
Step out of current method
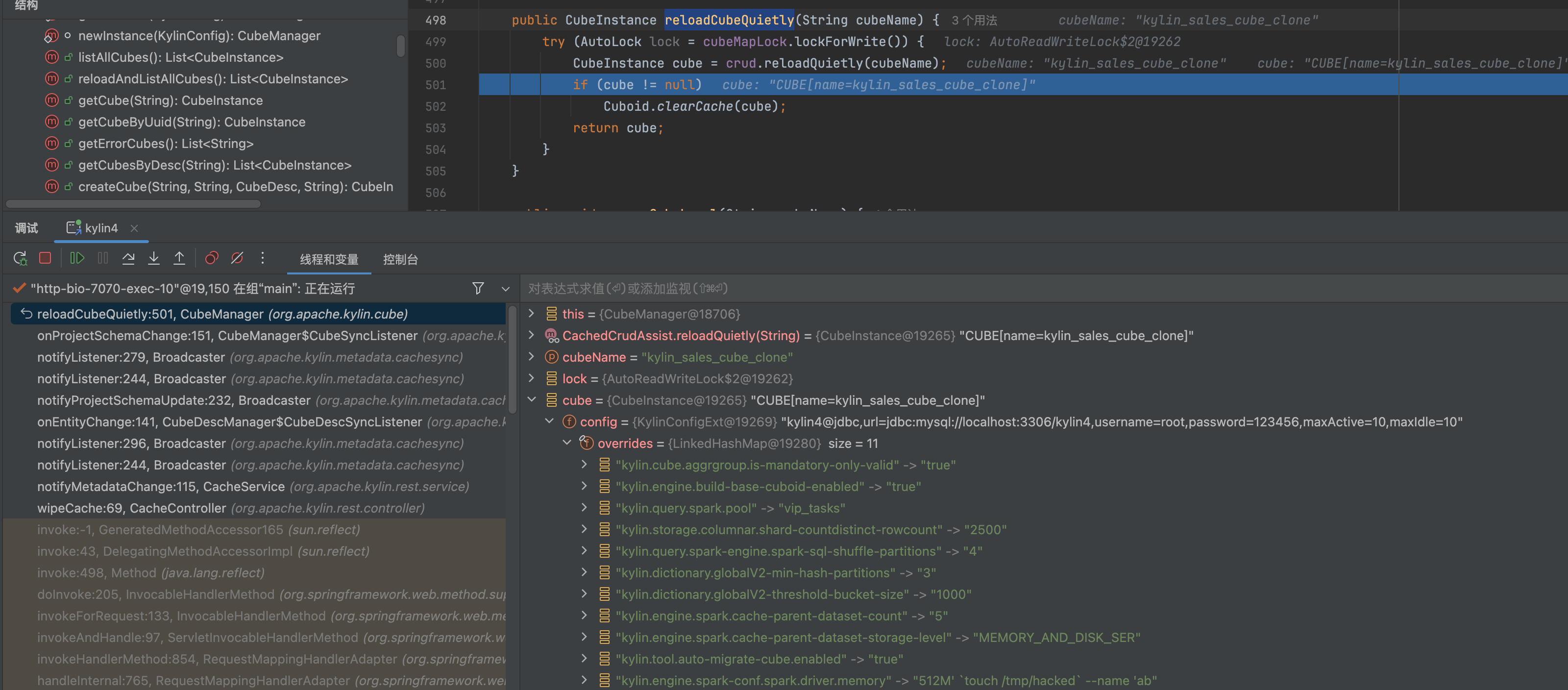tap(179, 258)
